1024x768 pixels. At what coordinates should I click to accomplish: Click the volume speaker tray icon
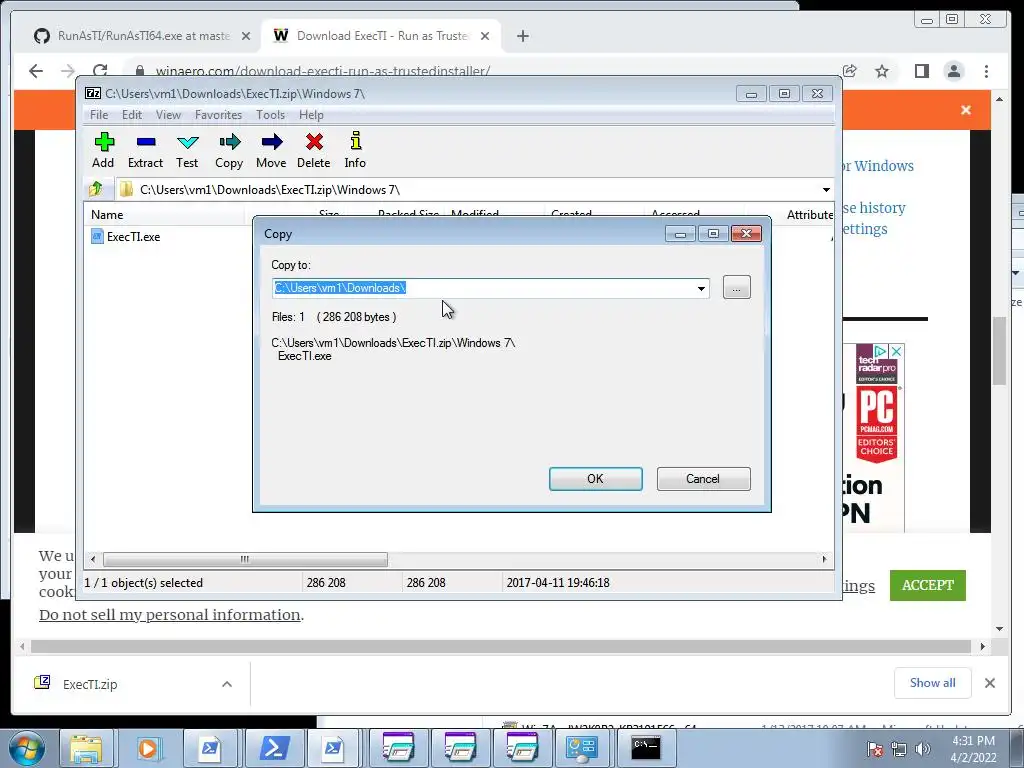(923, 749)
